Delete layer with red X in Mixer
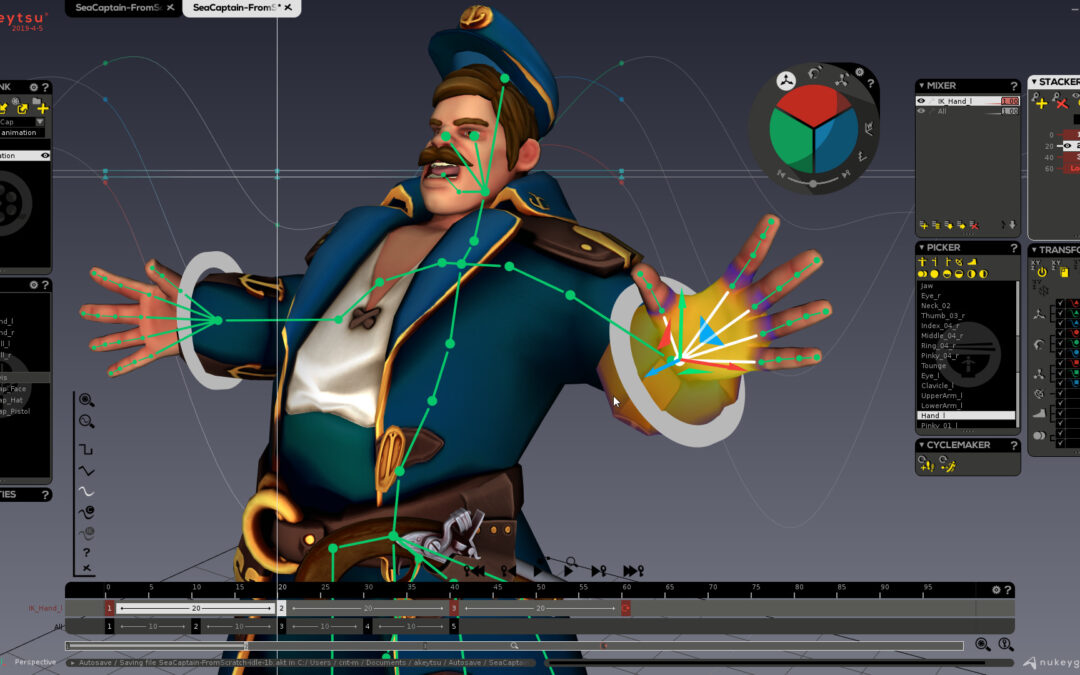Screen dimensions: 1080x675 point(974,225)
